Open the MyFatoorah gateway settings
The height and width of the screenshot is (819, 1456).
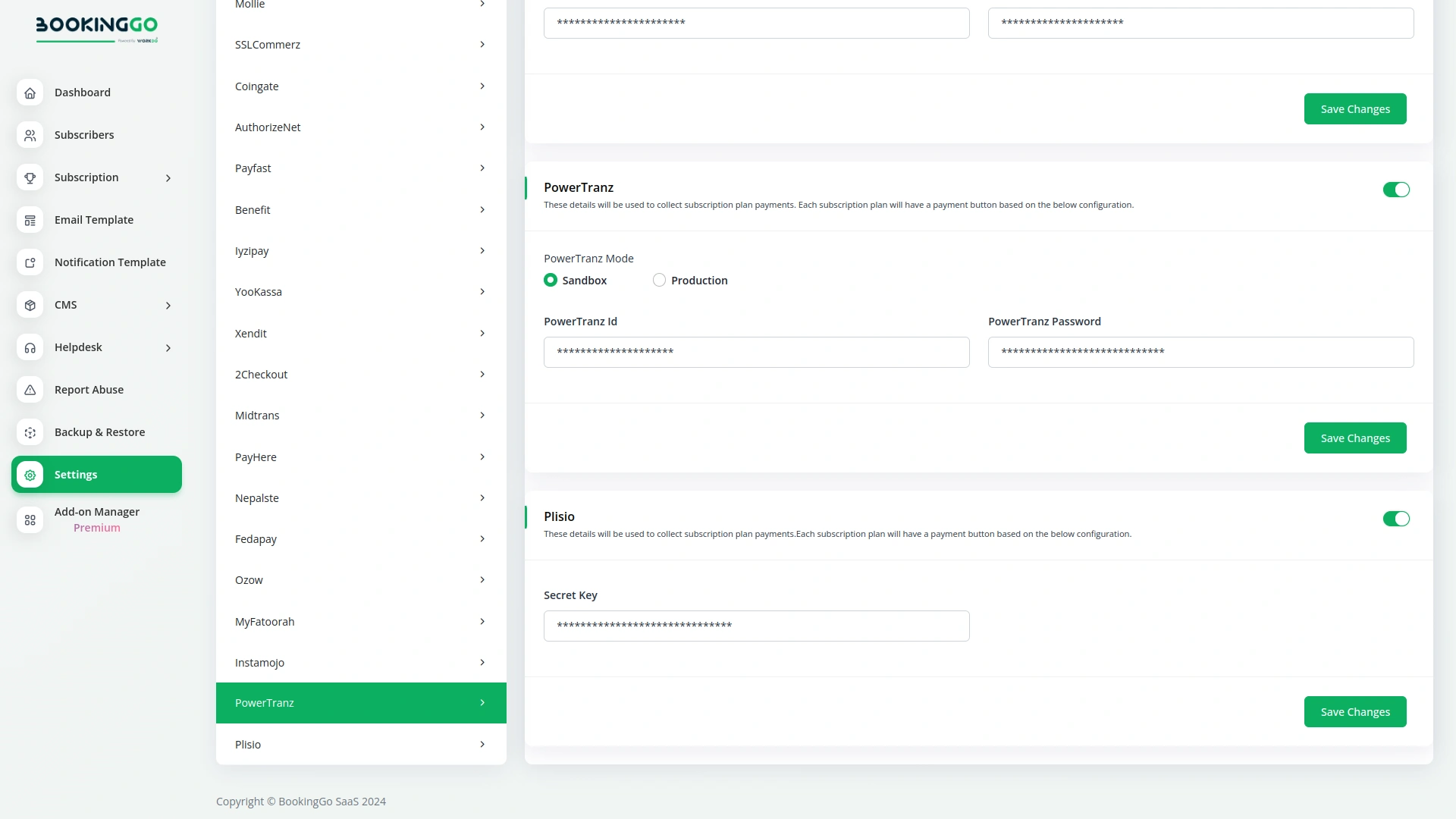(x=360, y=621)
